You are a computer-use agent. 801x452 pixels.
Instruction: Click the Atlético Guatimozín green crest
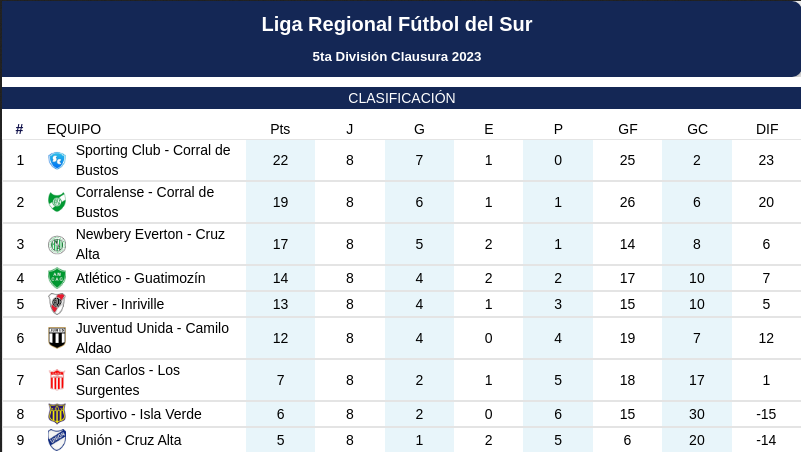click(57, 278)
